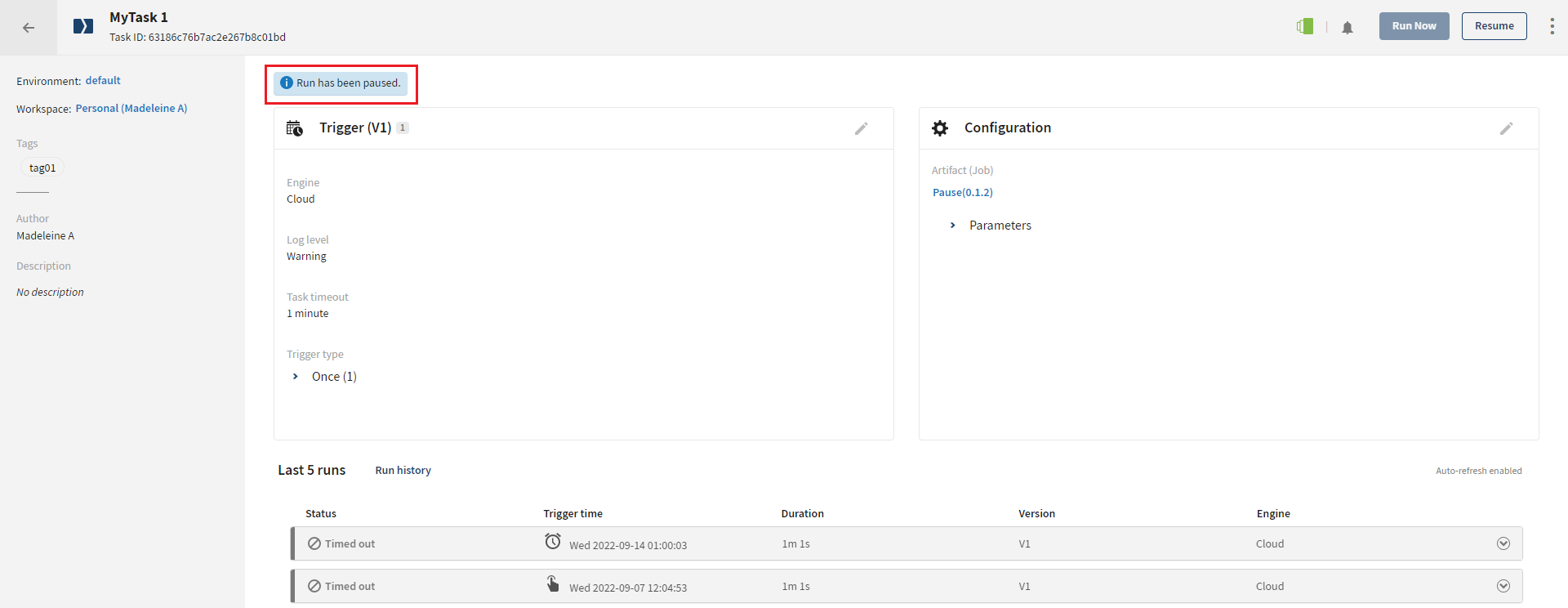Click the tag01 tag chip

42,168
